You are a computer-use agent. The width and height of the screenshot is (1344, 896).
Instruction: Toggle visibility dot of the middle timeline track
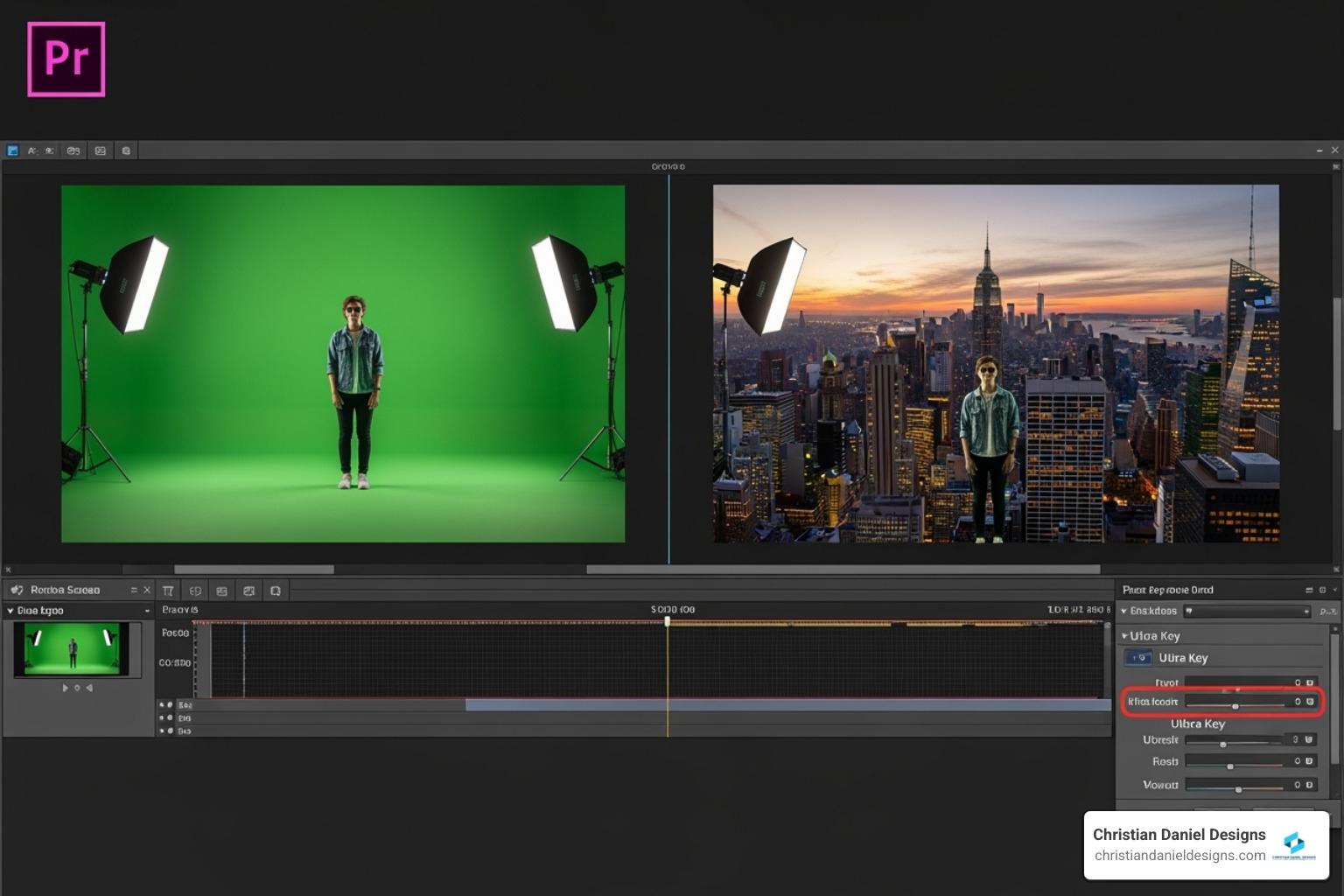click(x=170, y=717)
